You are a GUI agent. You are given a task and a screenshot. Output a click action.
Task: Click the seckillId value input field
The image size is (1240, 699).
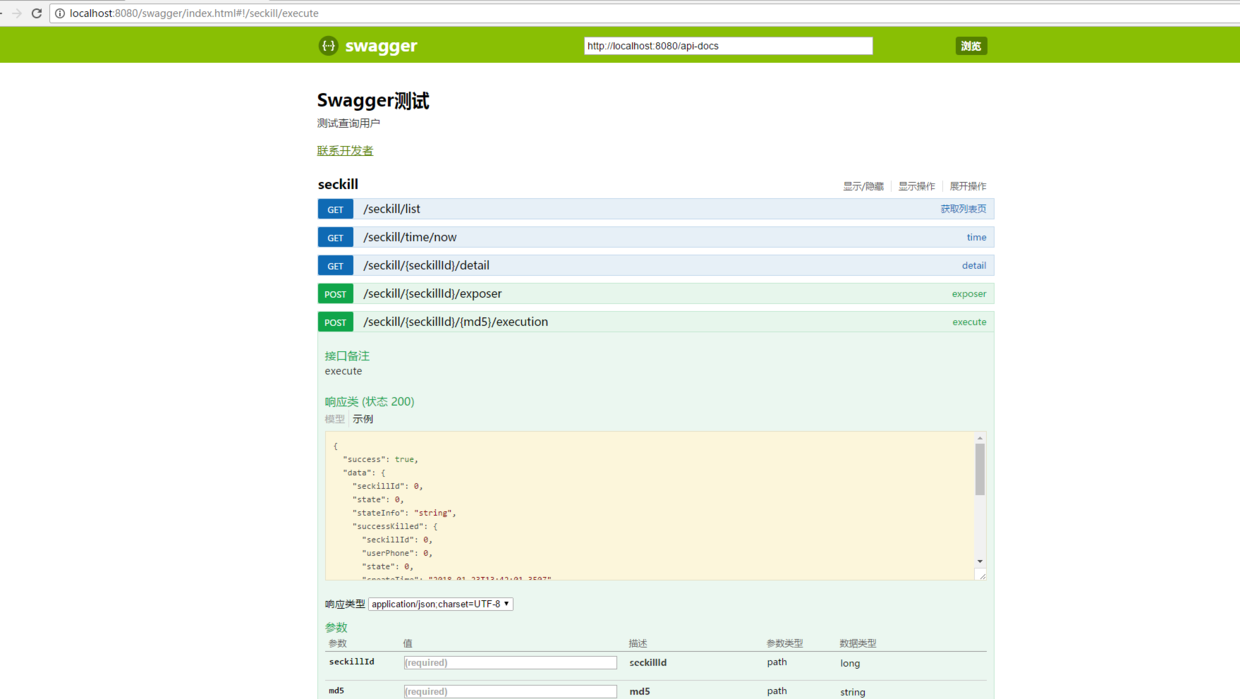click(510, 662)
